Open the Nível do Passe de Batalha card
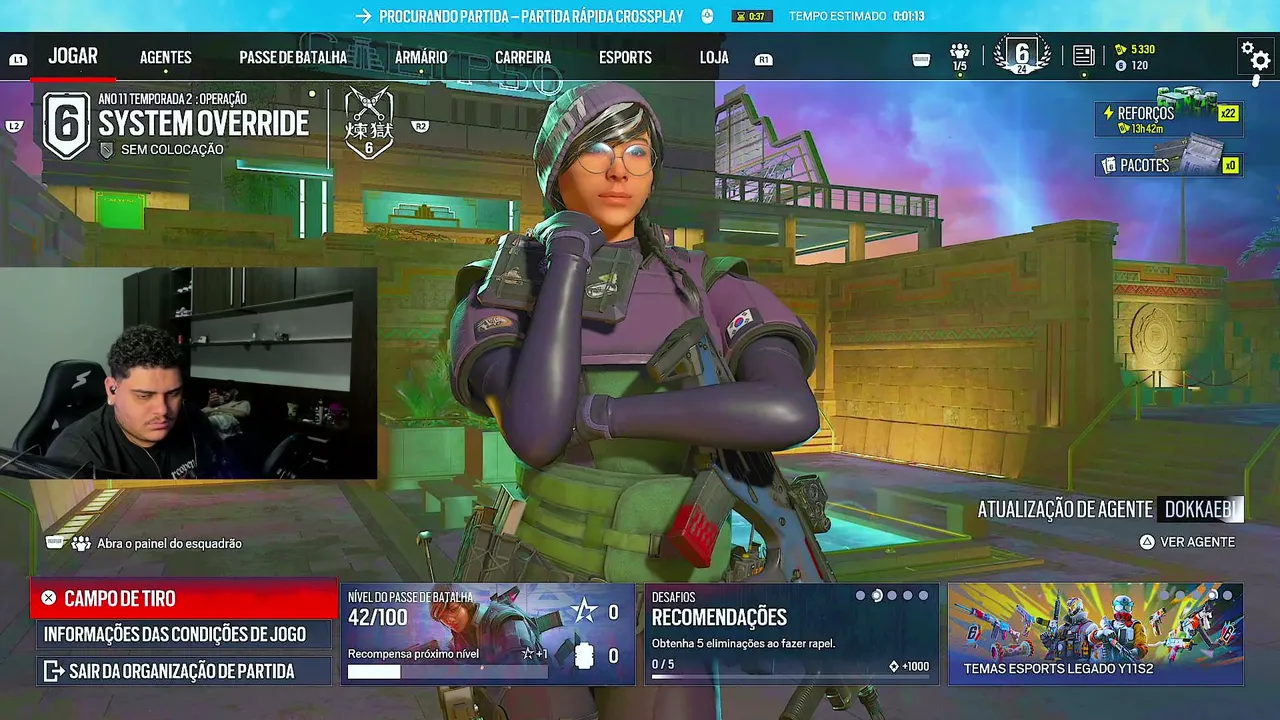Viewport: 1280px width, 720px height. point(488,634)
